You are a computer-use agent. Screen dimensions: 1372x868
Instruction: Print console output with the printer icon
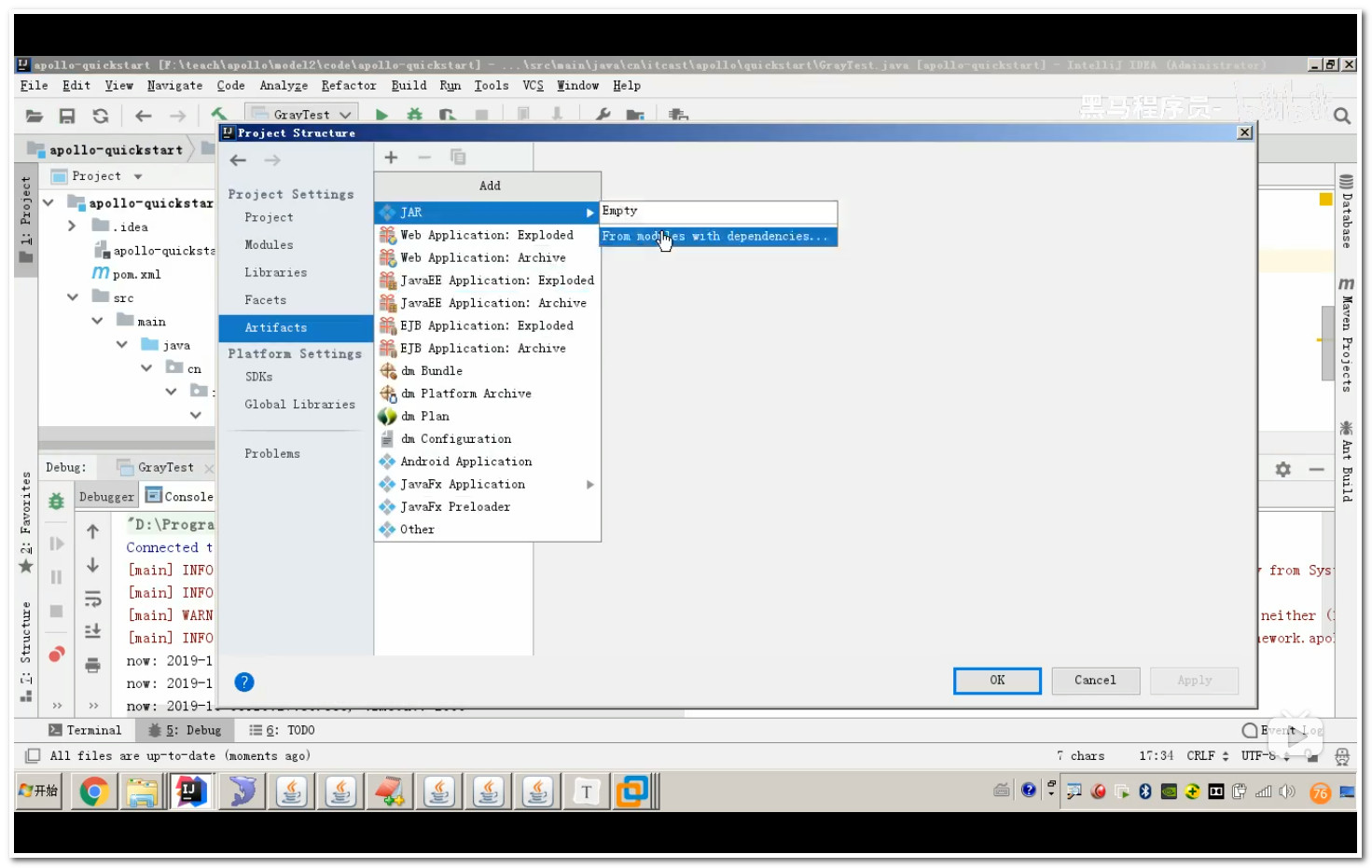click(x=92, y=666)
